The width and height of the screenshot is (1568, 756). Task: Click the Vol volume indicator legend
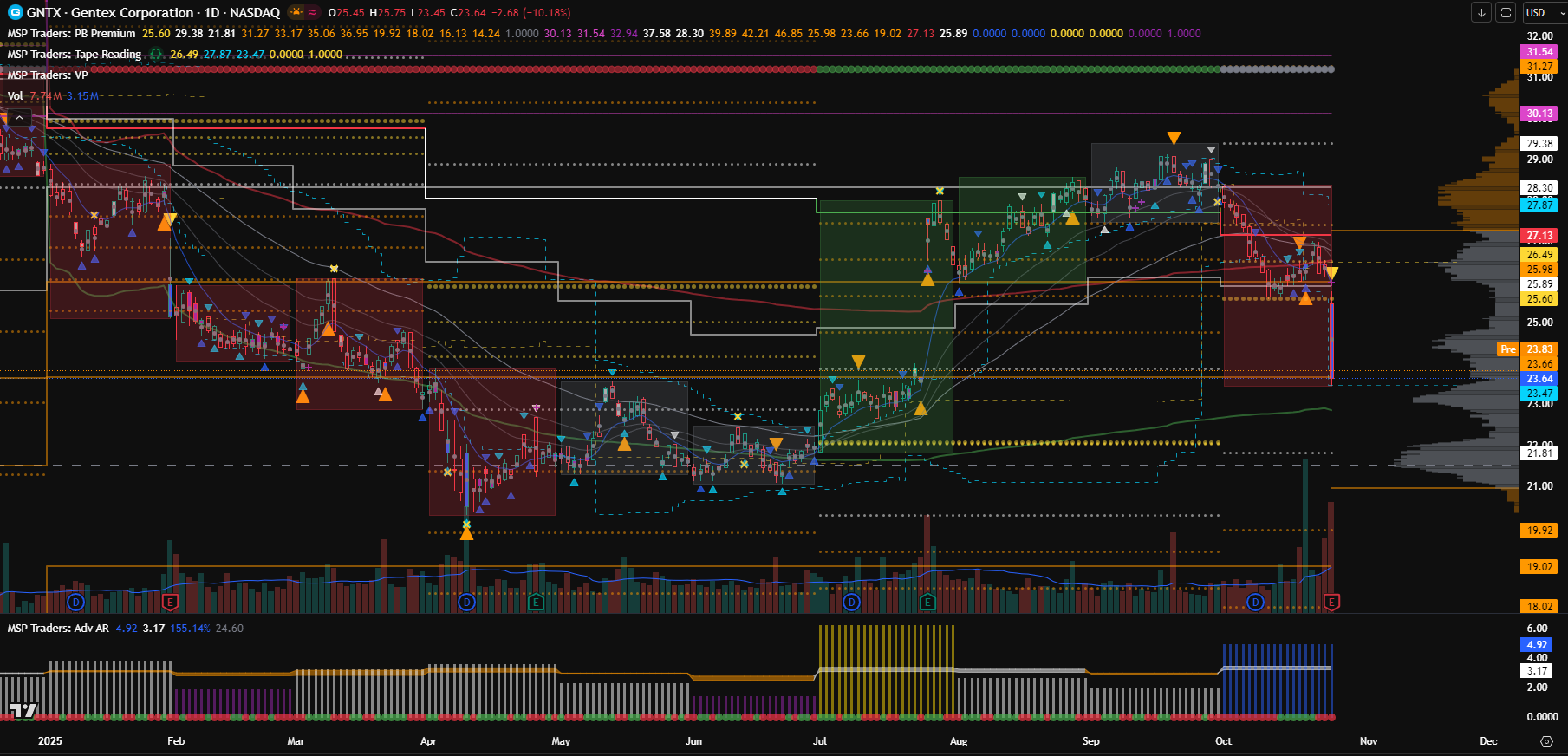pos(16,95)
